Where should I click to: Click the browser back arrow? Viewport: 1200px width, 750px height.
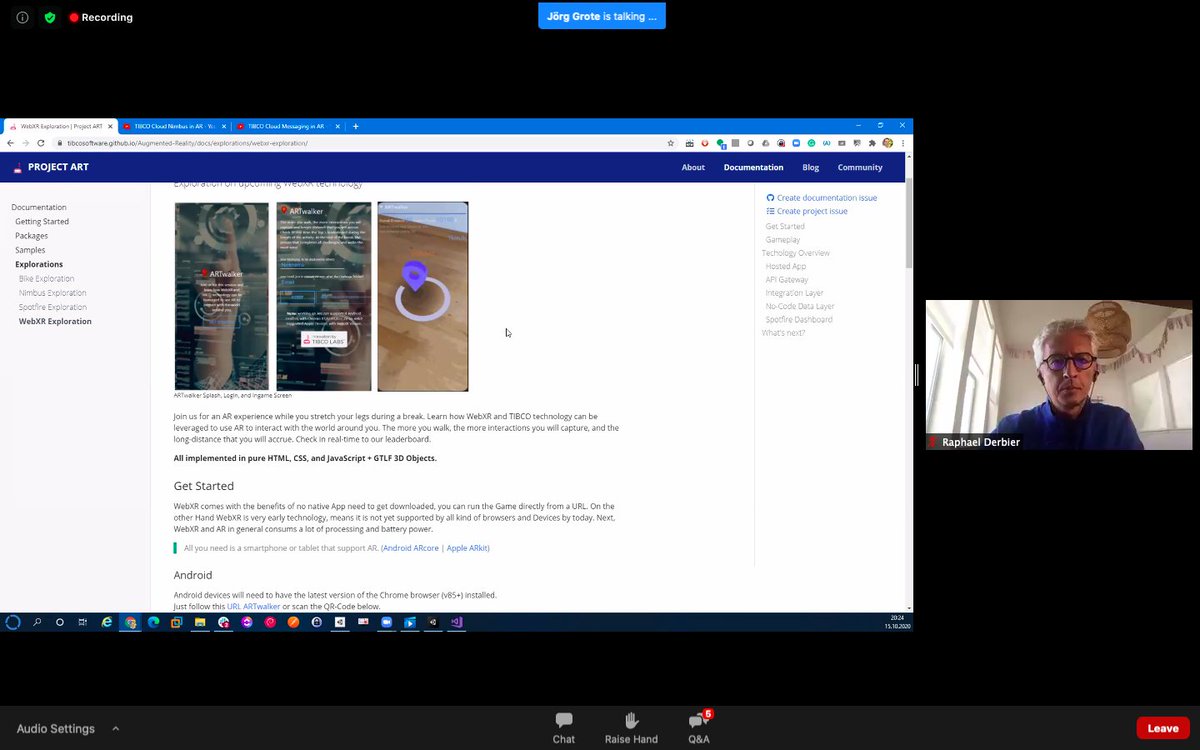pyautogui.click(x=12, y=143)
